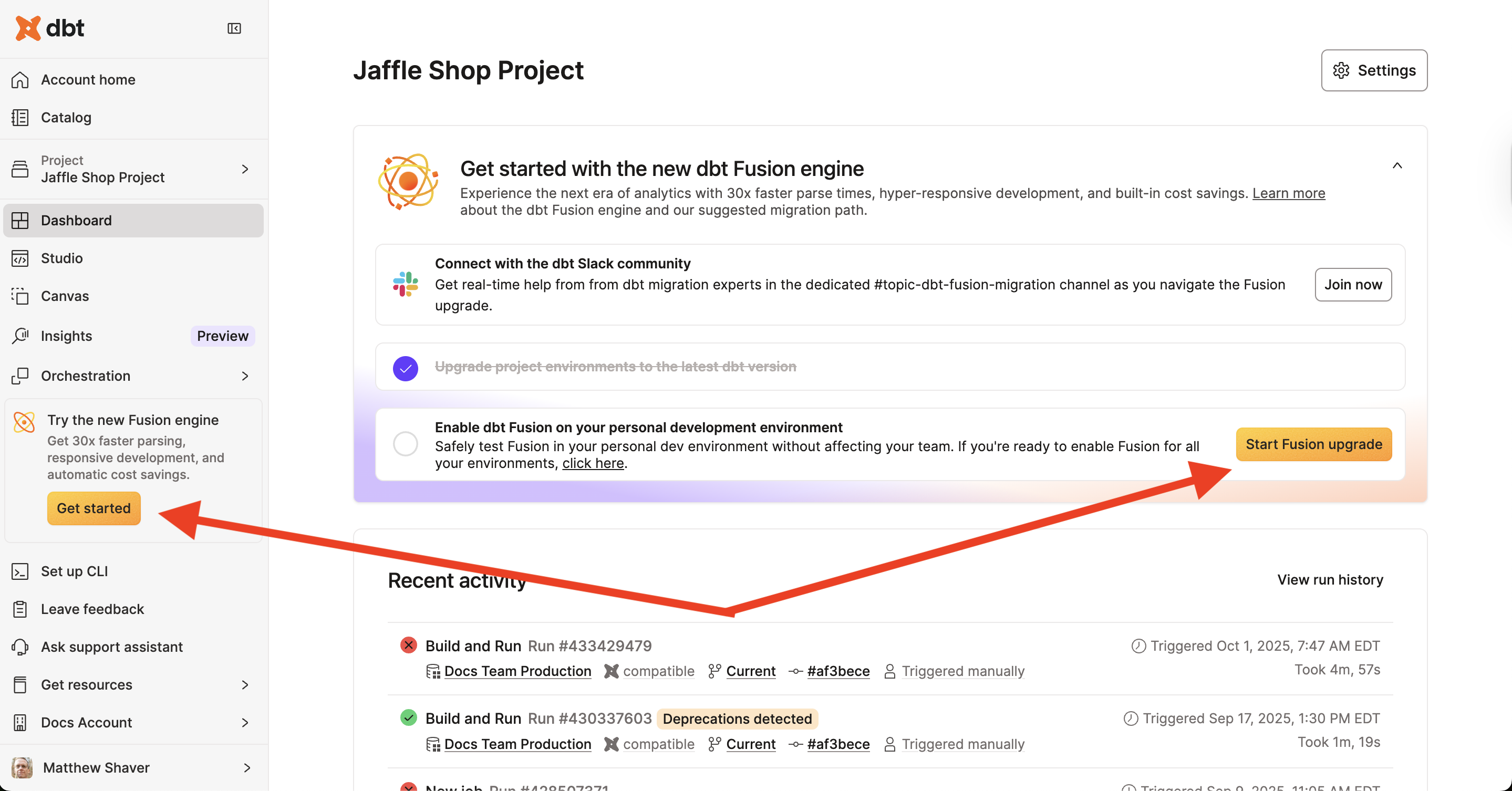Open Set up CLI
This screenshot has width=1512, height=791.
pos(74,571)
